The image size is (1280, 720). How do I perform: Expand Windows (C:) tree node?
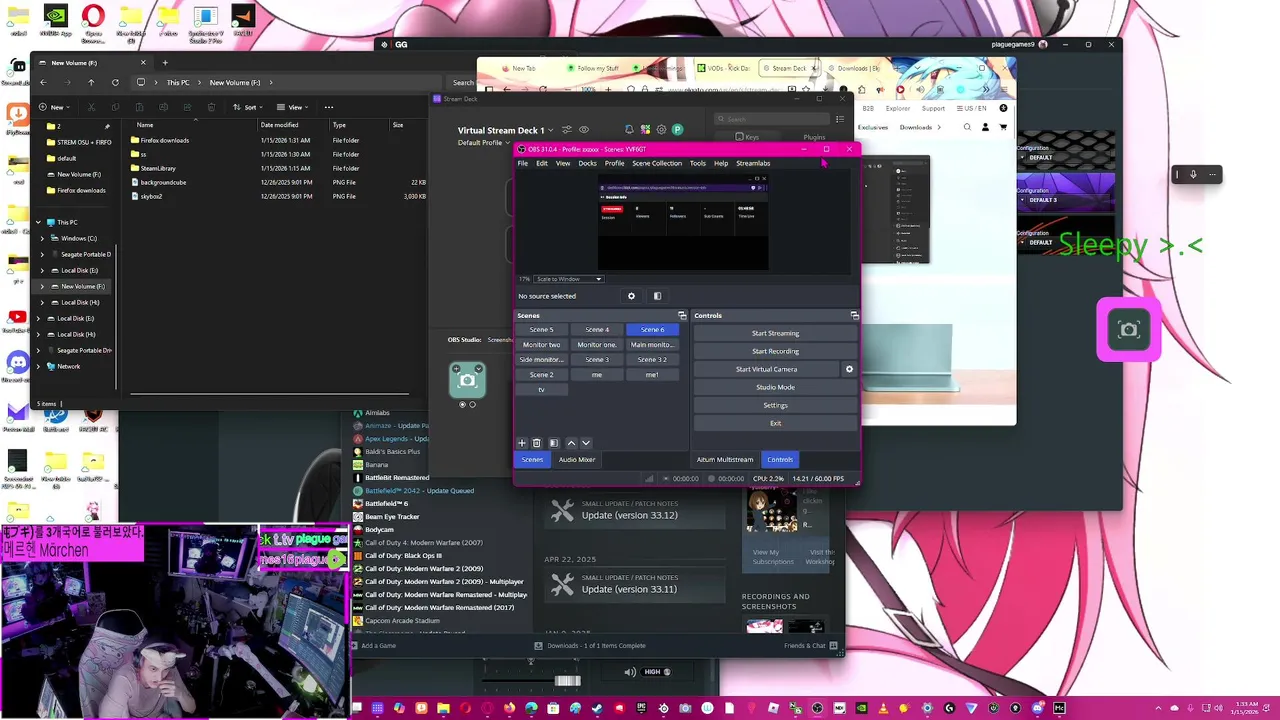click(42, 238)
